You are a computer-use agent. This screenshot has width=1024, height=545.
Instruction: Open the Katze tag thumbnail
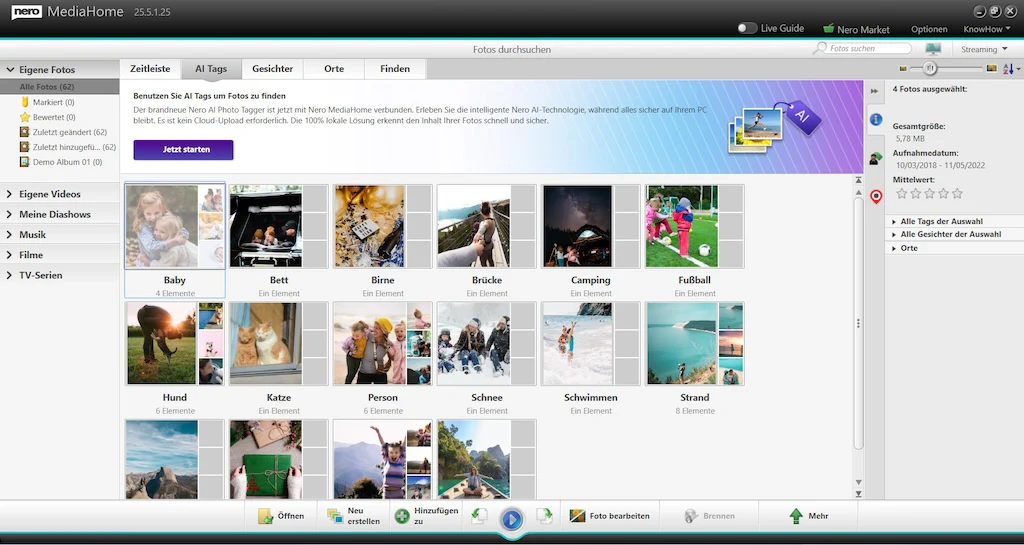pyautogui.click(x=279, y=343)
